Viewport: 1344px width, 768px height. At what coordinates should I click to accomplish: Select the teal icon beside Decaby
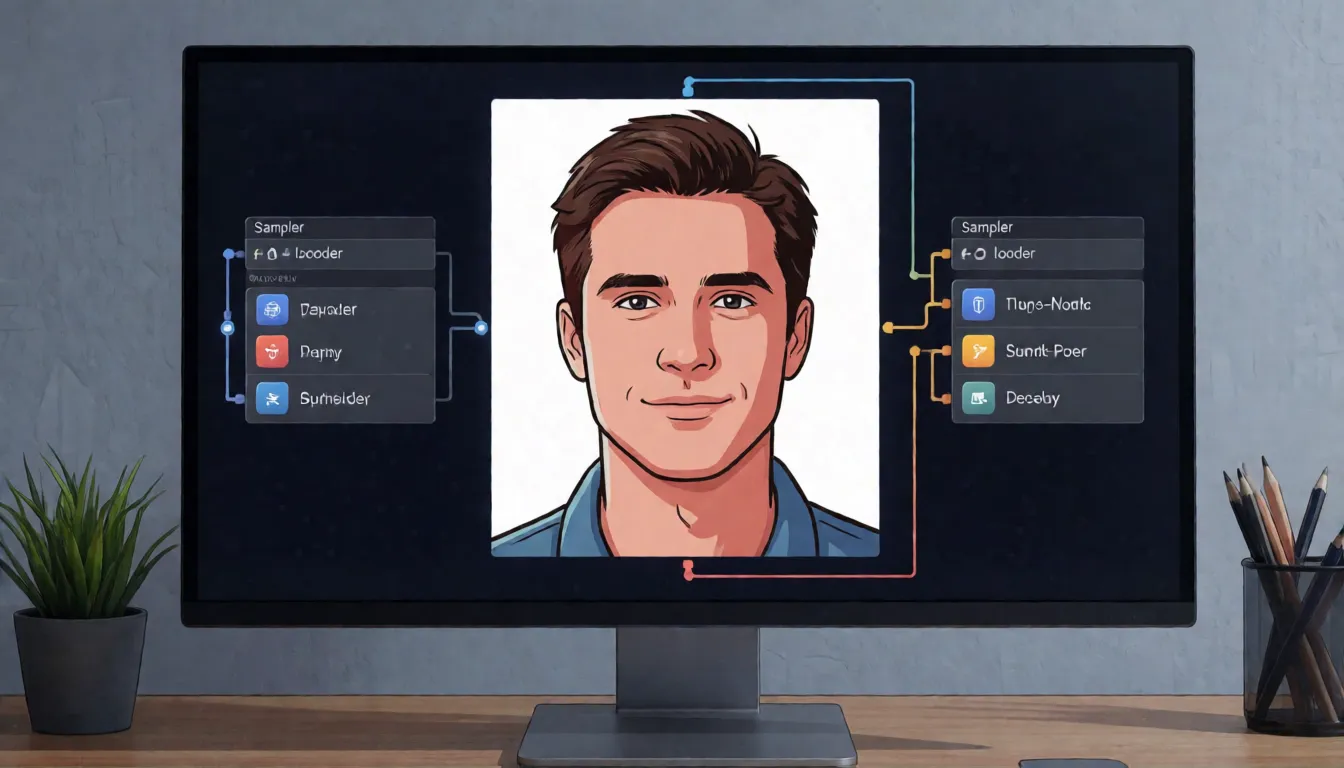pyautogui.click(x=978, y=397)
